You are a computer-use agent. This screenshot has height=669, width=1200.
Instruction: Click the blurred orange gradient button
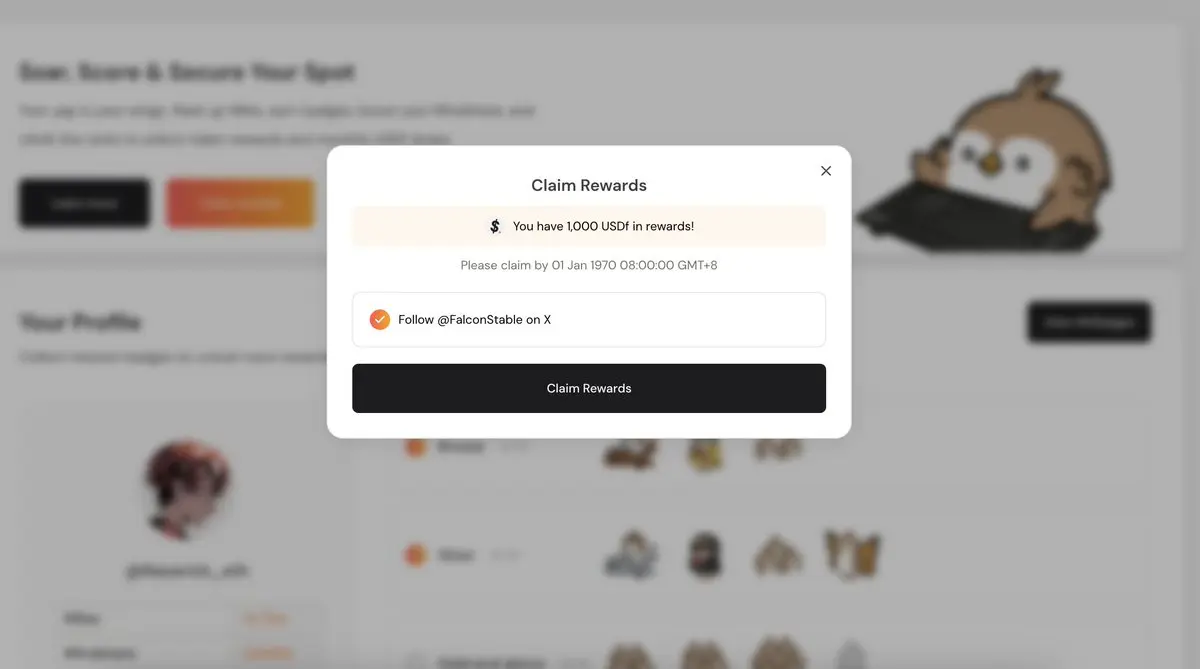pyautogui.click(x=240, y=203)
